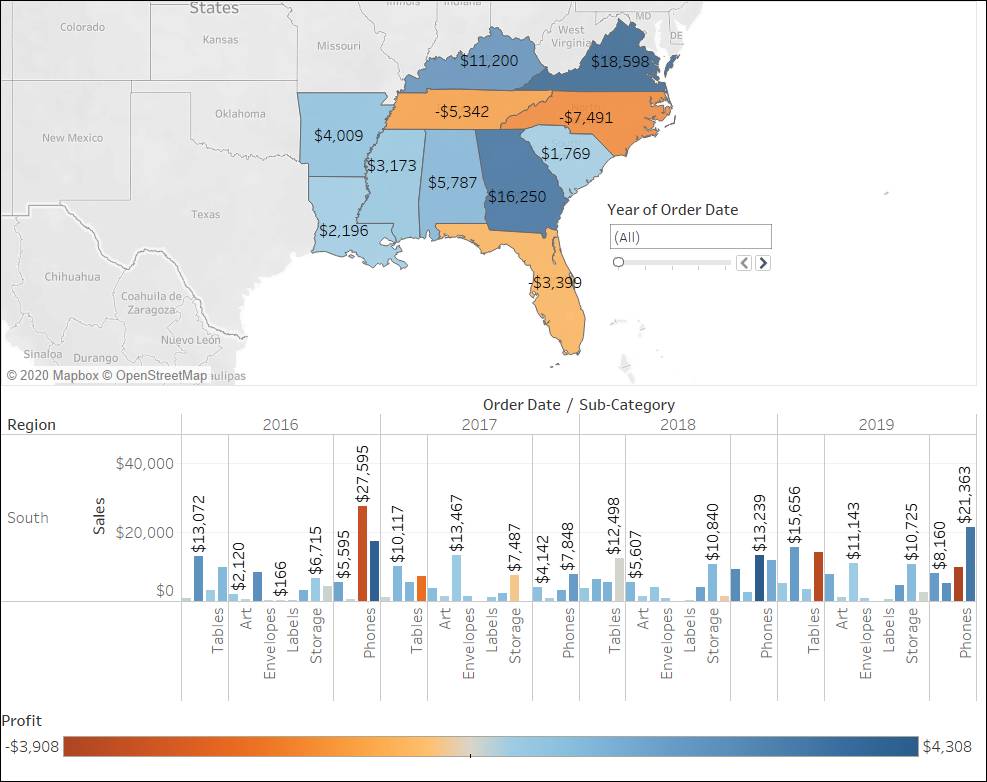Click Kentucky labeled $11,200
987x782 pixels.
490,60
